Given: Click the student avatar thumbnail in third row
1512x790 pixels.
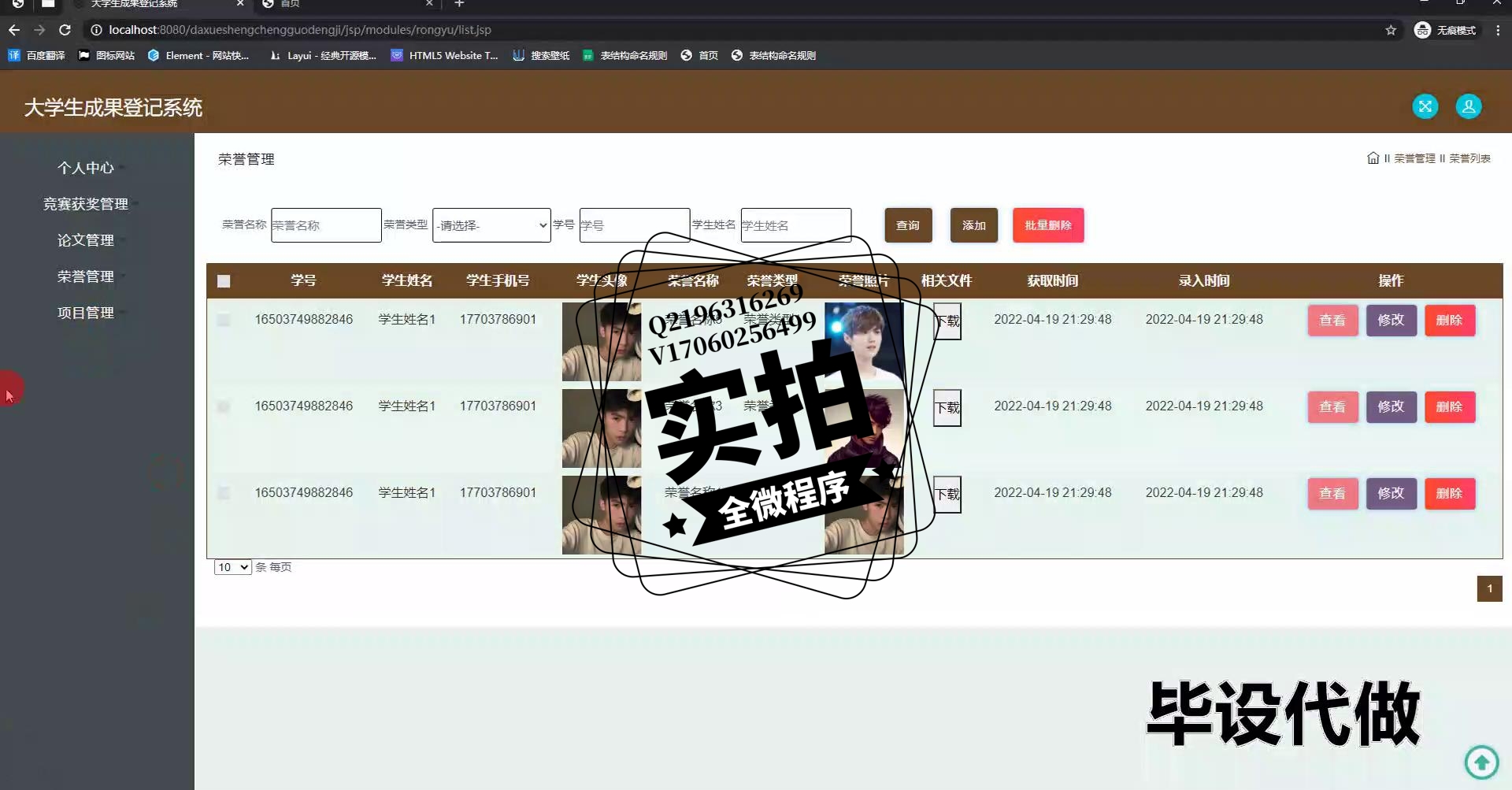Looking at the screenshot, I should click(602, 515).
